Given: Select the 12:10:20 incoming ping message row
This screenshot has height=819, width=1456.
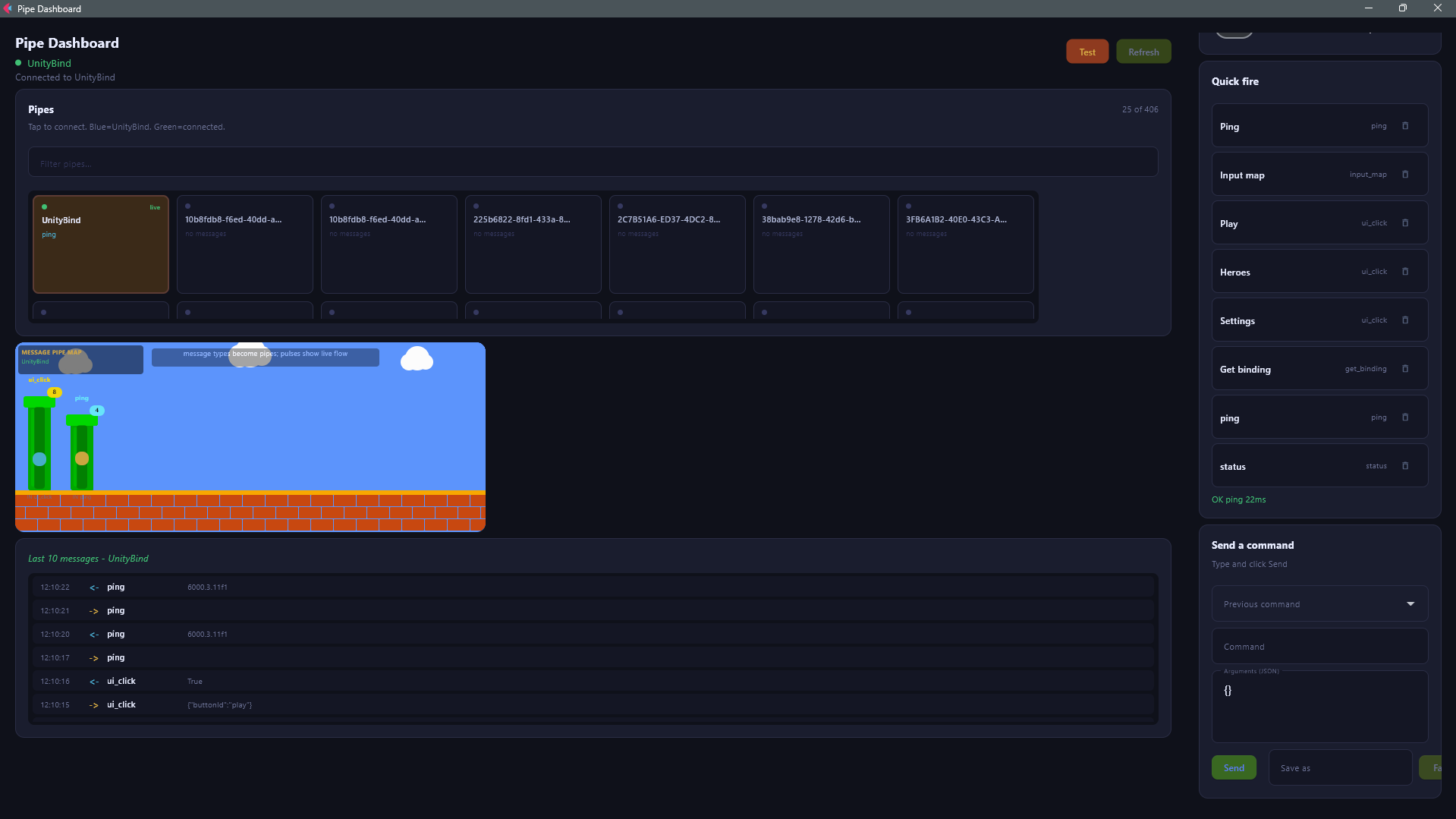Looking at the screenshot, I should click(x=593, y=634).
